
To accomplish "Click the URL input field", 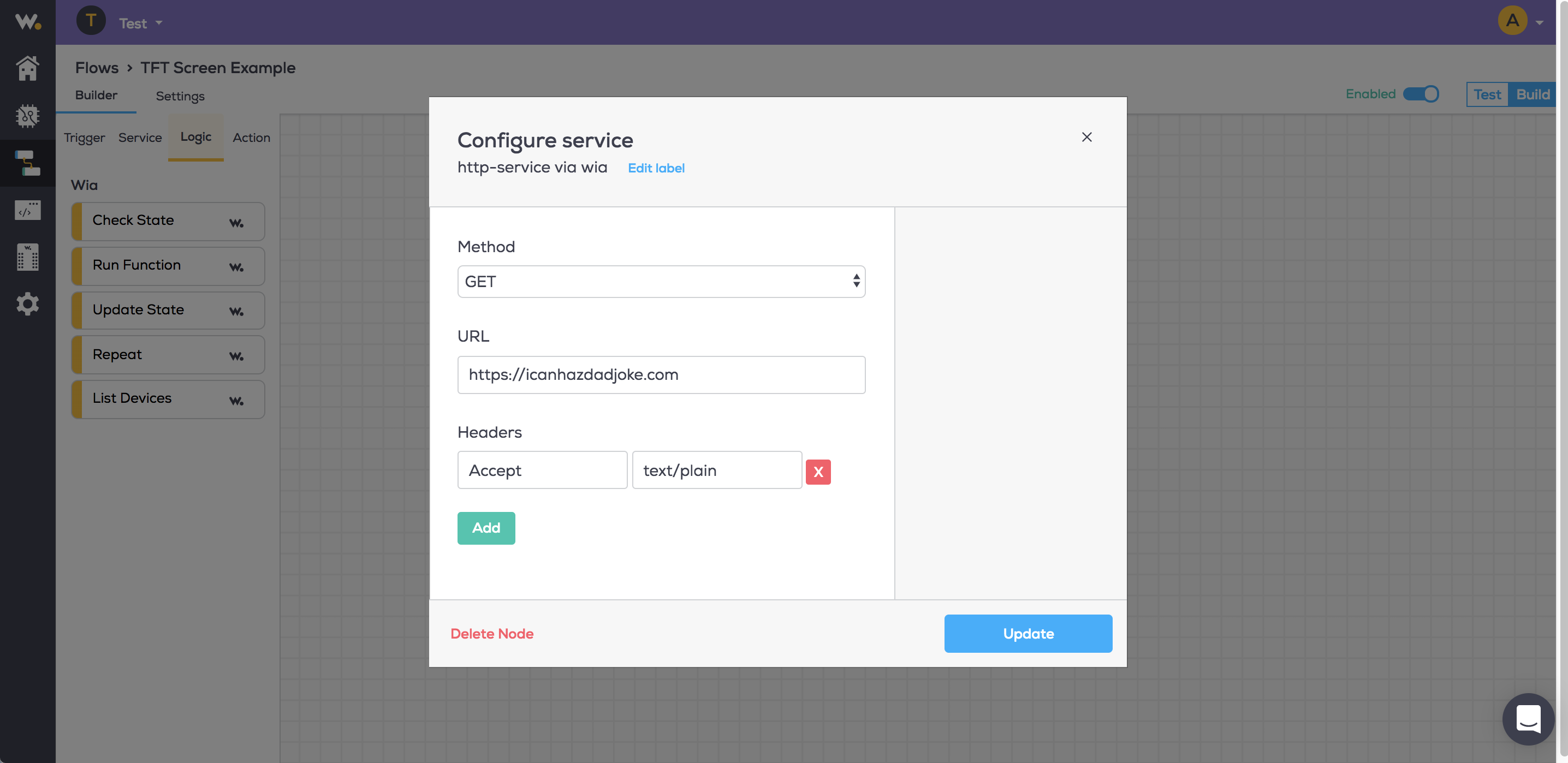I will tap(661, 375).
